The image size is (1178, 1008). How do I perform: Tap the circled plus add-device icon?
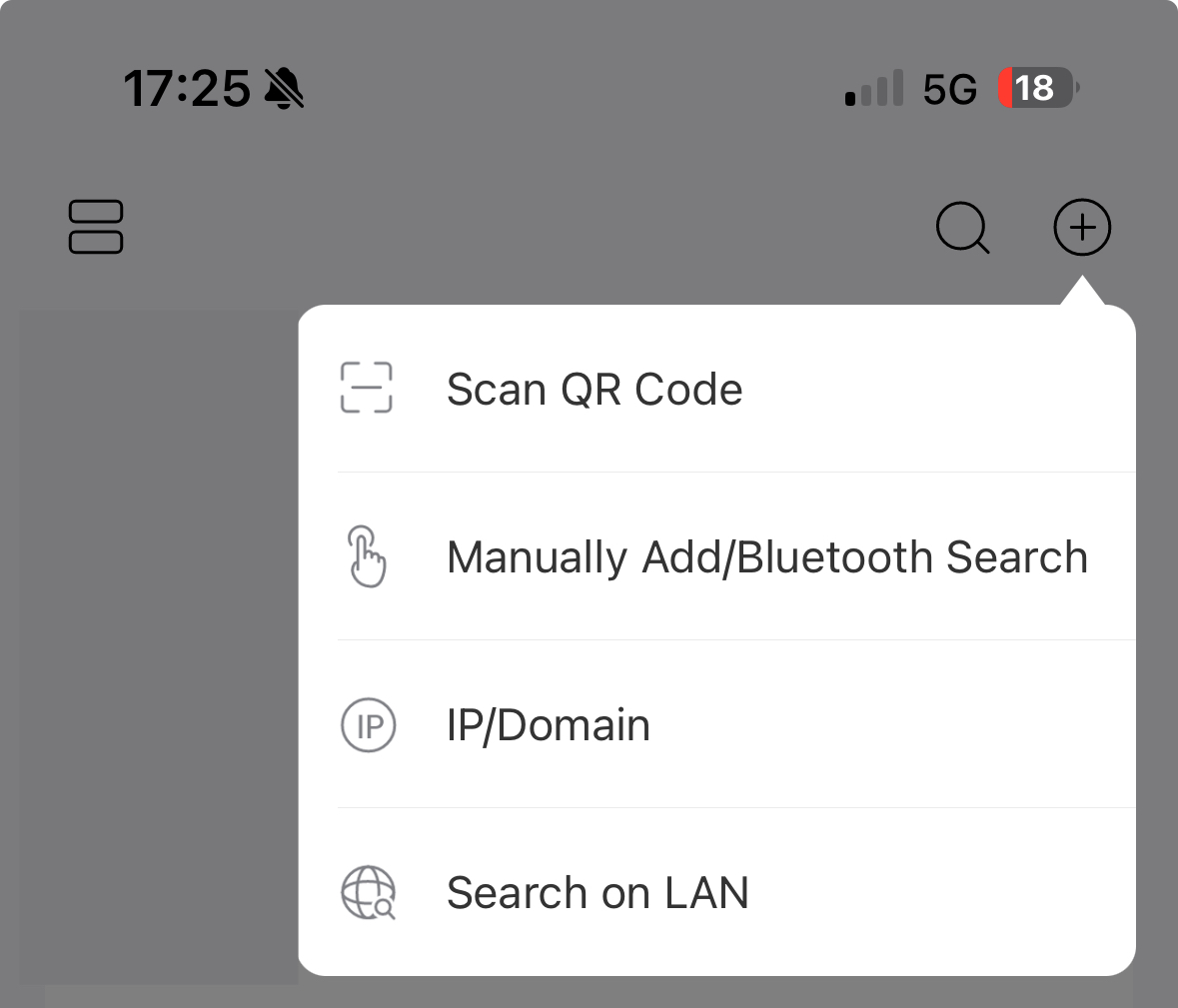1082,227
